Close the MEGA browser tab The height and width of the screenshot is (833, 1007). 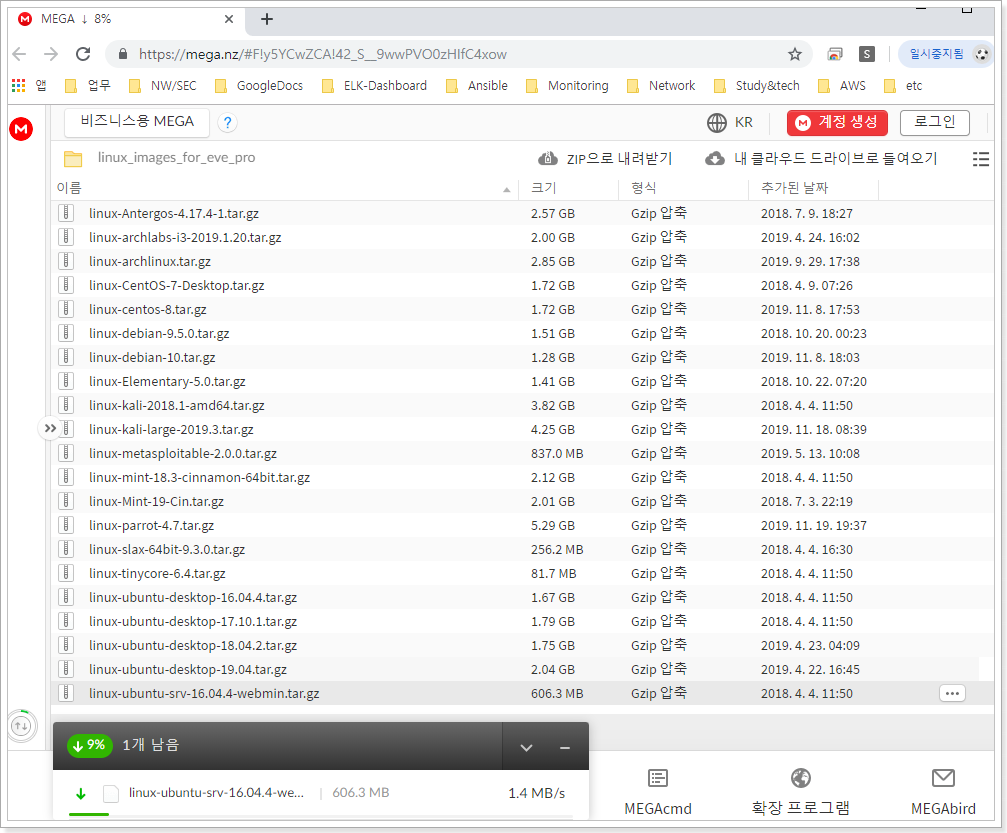pos(229,19)
